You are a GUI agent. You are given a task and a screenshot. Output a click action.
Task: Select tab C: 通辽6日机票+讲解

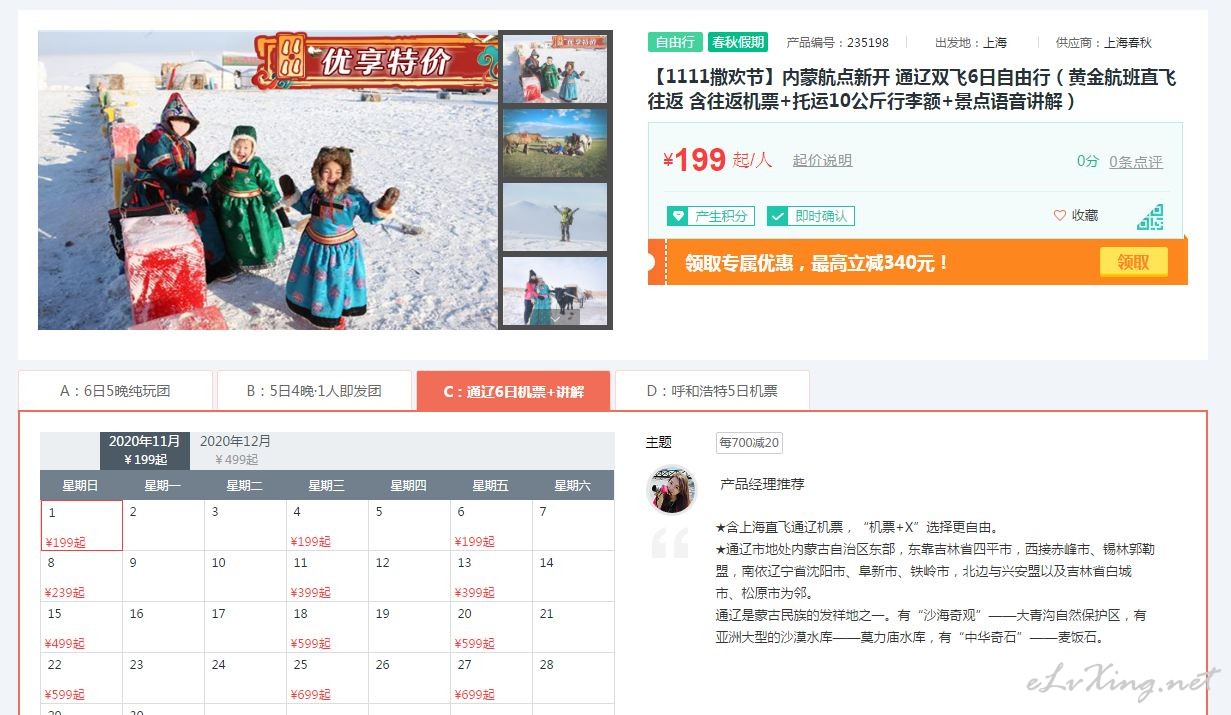pos(513,391)
